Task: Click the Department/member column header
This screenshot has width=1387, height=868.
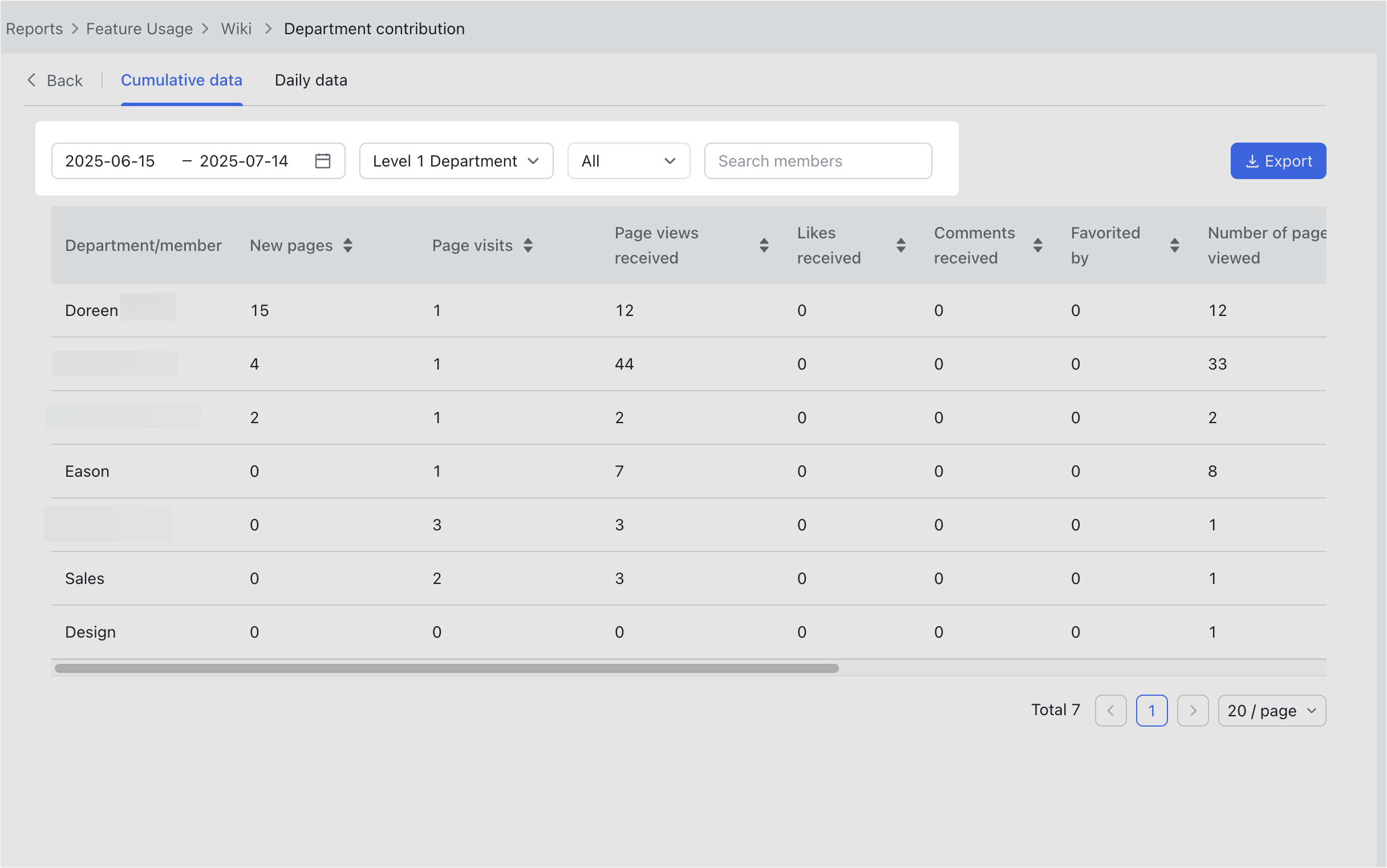Action: click(143, 245)
